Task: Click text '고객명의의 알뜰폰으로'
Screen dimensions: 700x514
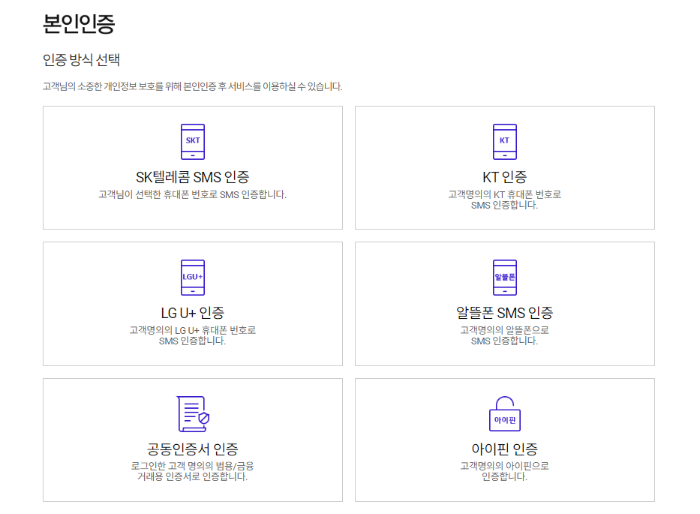Action: (x=504, y=330)
